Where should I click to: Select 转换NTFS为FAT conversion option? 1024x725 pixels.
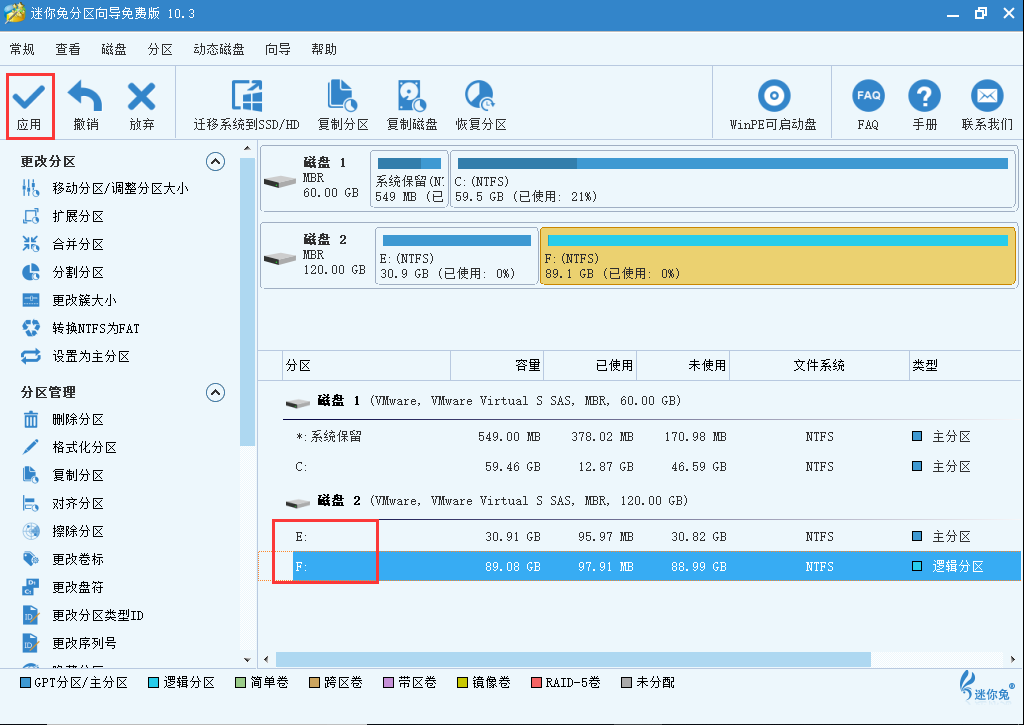(x=80, y=329)
